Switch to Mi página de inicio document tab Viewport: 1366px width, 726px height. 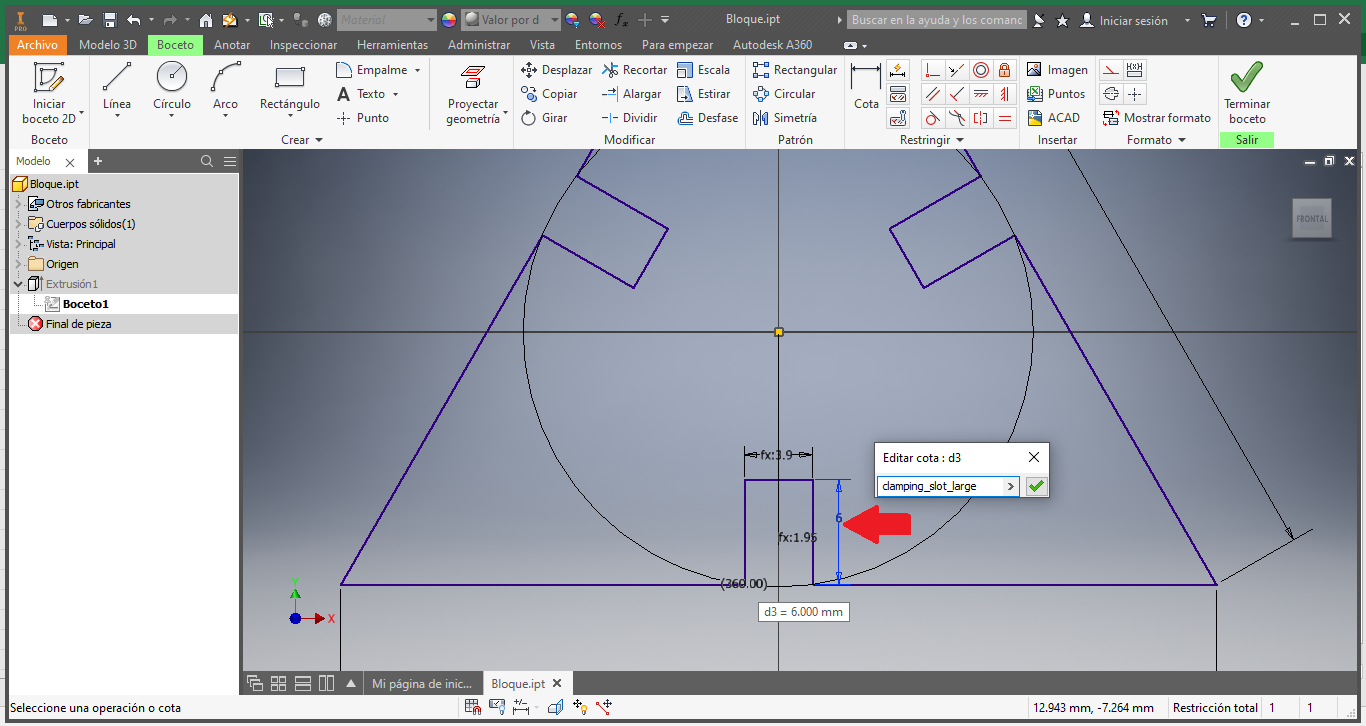point(421,684)
